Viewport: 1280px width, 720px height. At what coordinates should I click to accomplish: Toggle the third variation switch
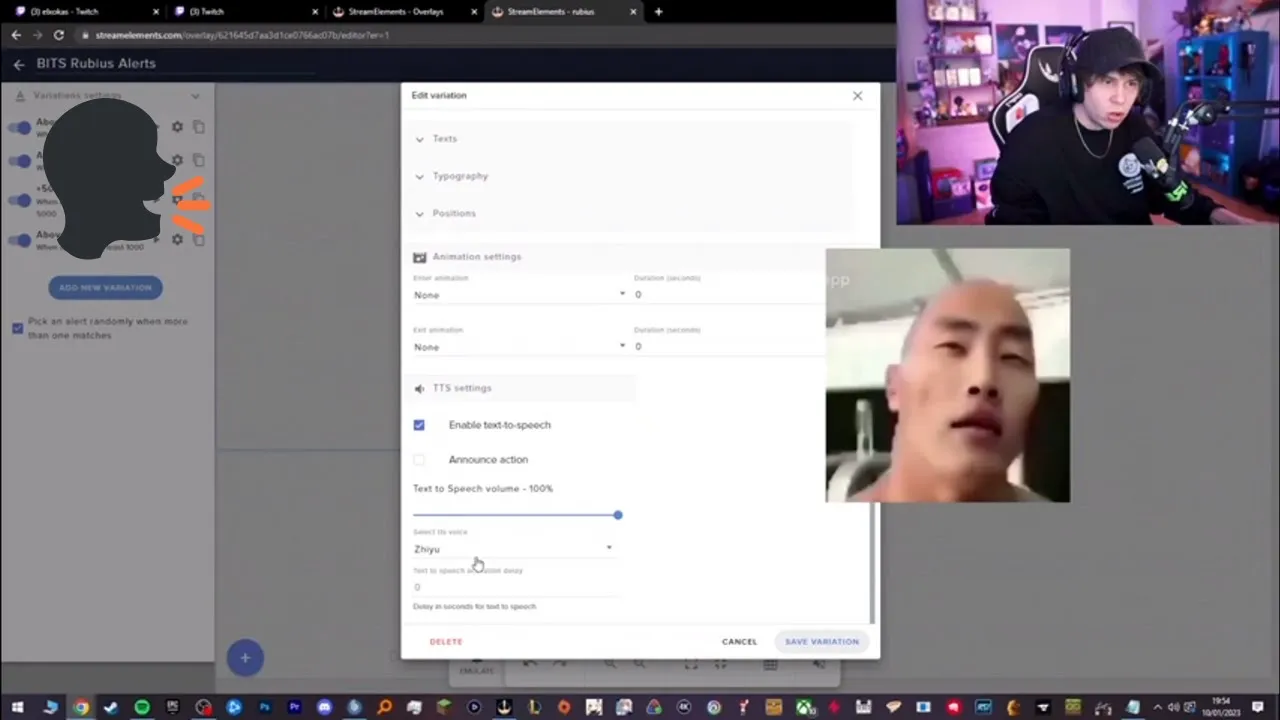tap(20, 201)
